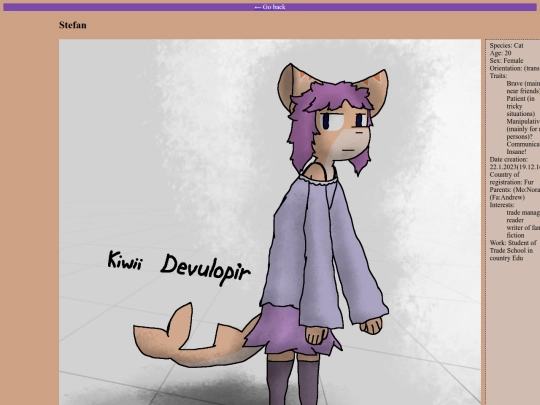The height and width of the screenshot is (405, 540).
Task: Select the 'Manipulative' trait entry
Action: (x=523, y=129)
